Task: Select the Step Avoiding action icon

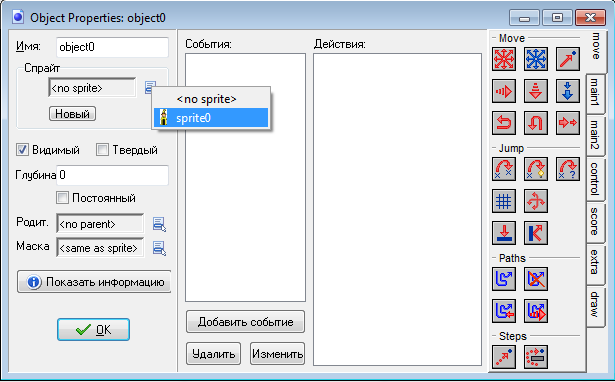Action: (536, 357)
